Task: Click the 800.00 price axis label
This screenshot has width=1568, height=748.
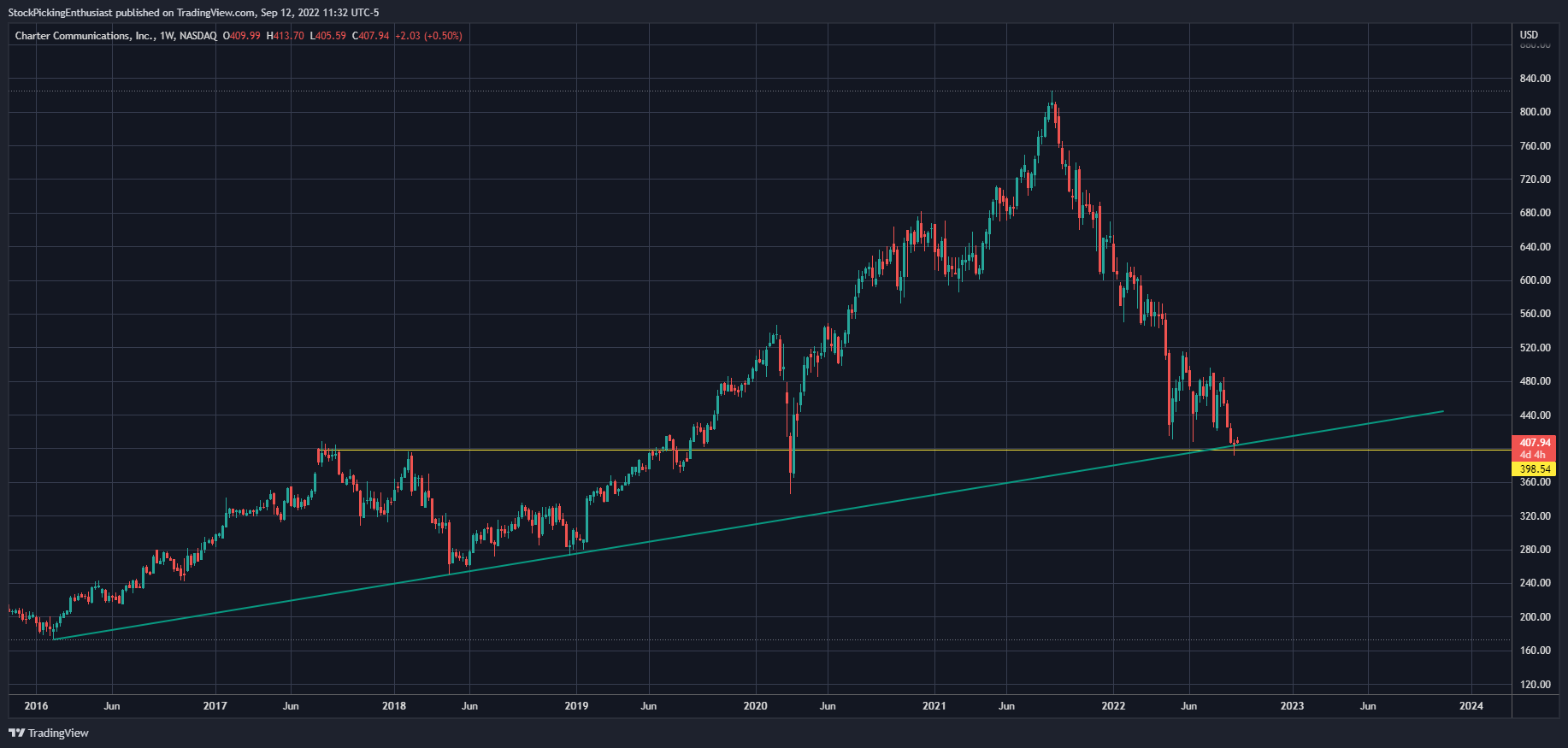Action: coord(1535,112)
